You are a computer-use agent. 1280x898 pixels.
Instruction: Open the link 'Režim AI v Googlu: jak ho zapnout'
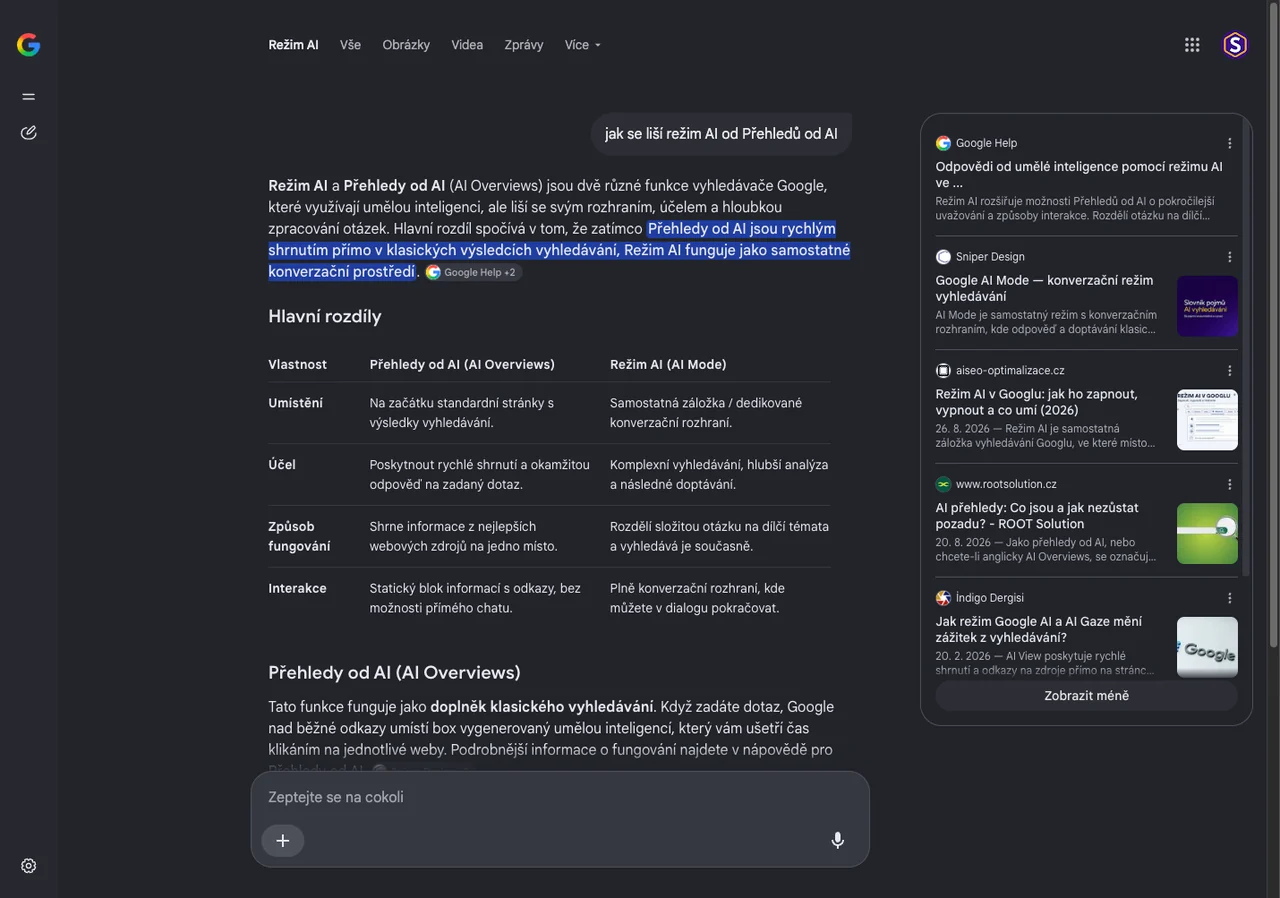(x=1036, y=402)
